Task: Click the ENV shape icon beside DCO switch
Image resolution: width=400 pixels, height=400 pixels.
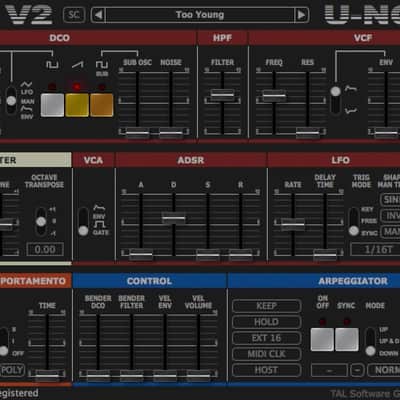Action: 27,109
